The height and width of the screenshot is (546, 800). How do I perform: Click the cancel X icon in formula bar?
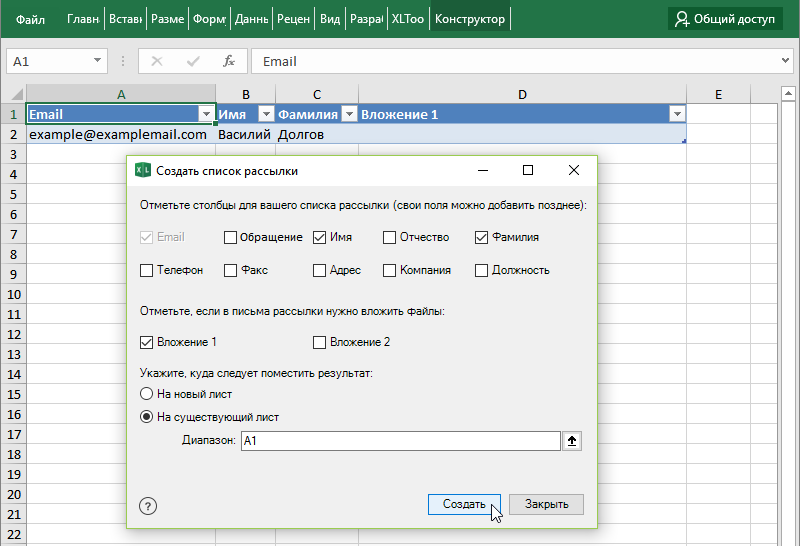(157, 61)
